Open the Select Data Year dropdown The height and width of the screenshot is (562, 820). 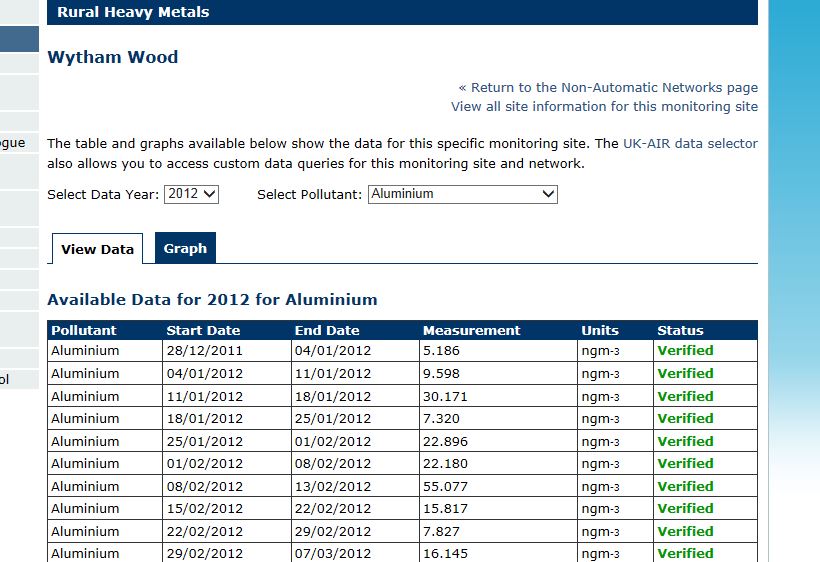(x=191, y=194)
